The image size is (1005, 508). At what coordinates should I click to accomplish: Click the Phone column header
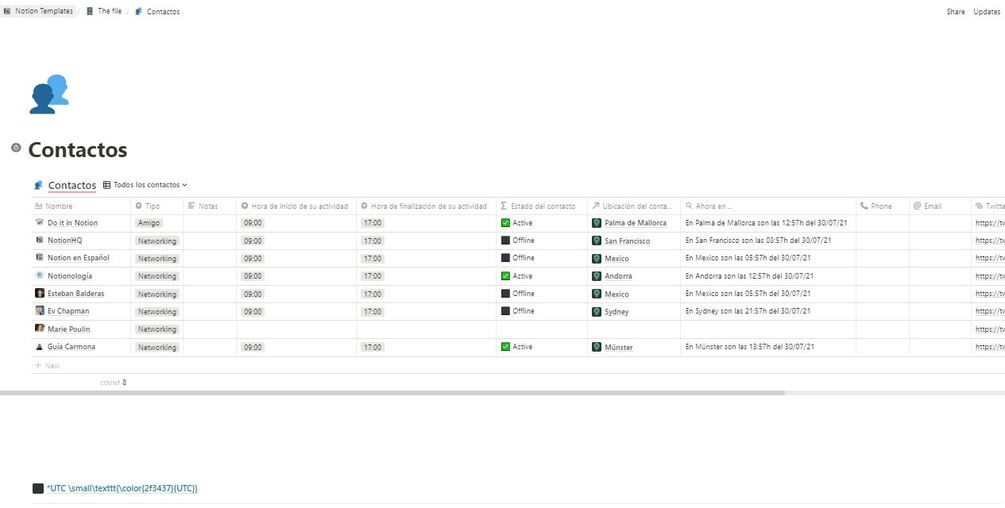pos(883,206)
